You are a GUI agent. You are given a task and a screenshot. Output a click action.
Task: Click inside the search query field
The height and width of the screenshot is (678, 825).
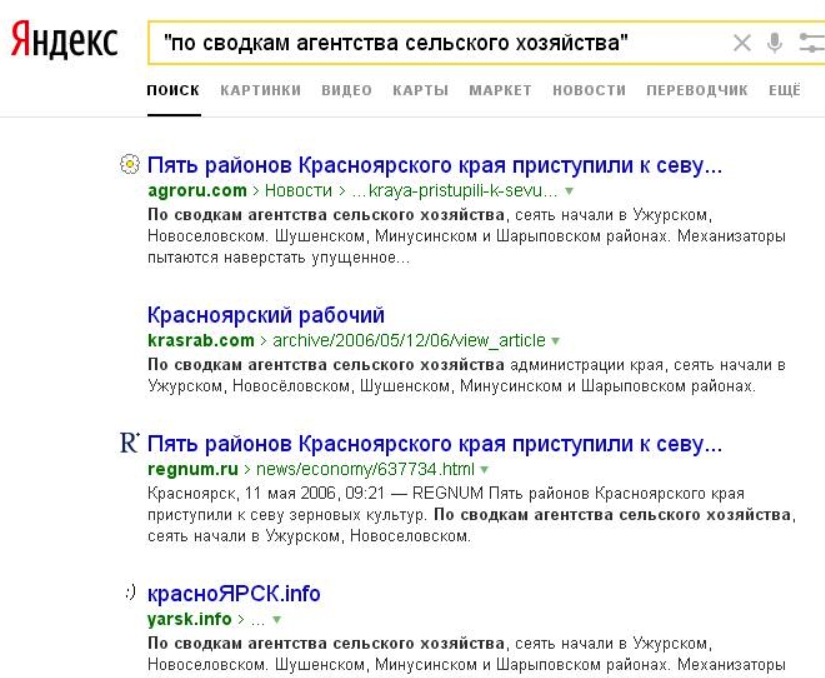coord(440,44)
